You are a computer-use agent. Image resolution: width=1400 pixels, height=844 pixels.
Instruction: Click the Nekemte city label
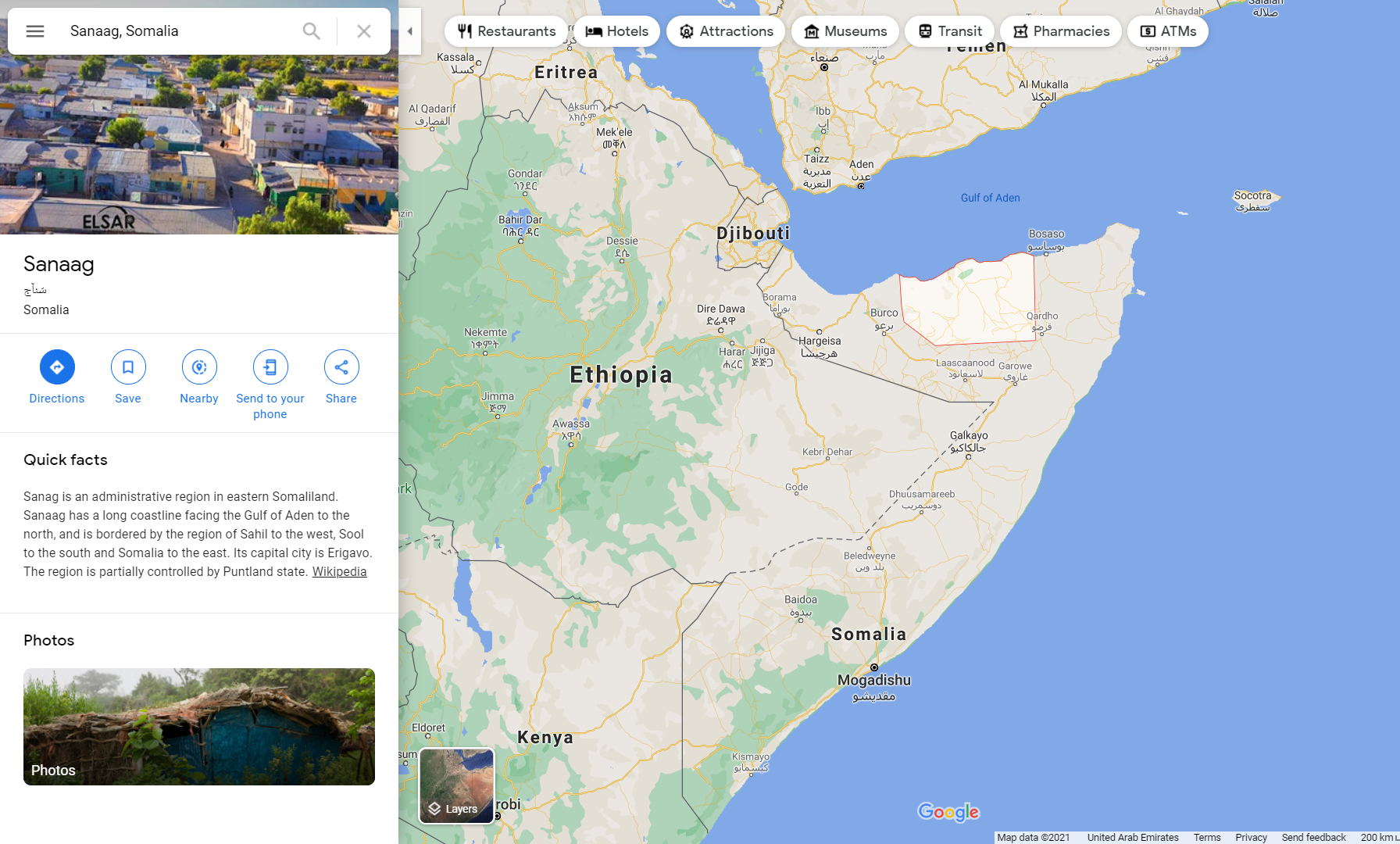(485, 332)
